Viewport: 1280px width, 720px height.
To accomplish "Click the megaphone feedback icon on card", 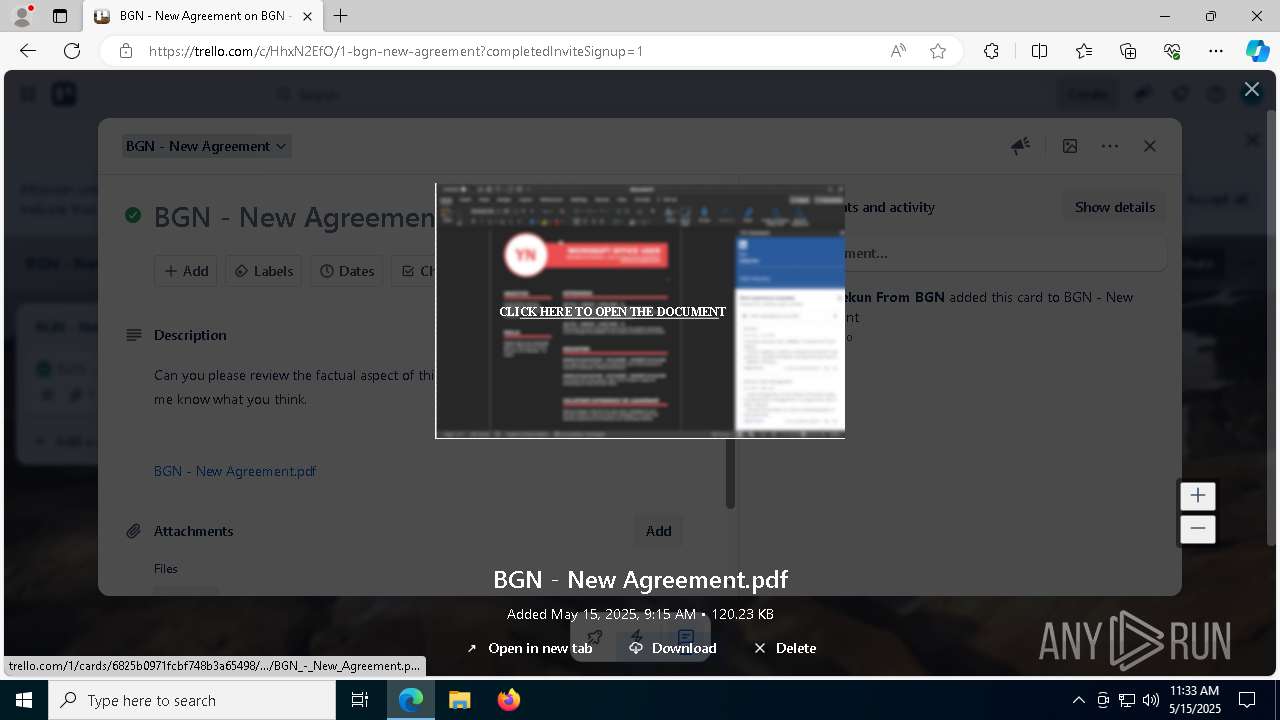I will 1020,146.
